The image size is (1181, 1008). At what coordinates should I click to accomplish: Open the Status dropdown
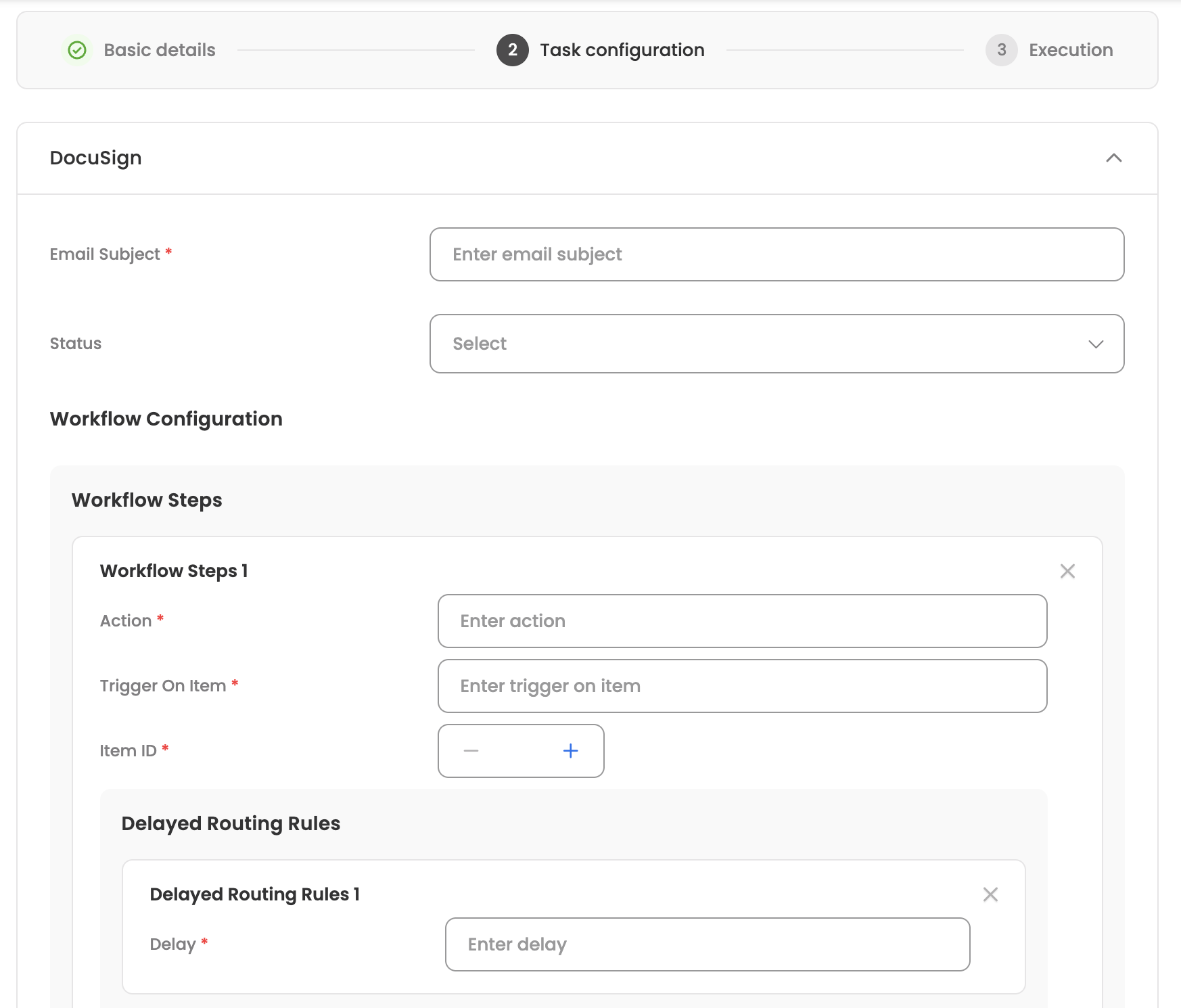(777, 344)
